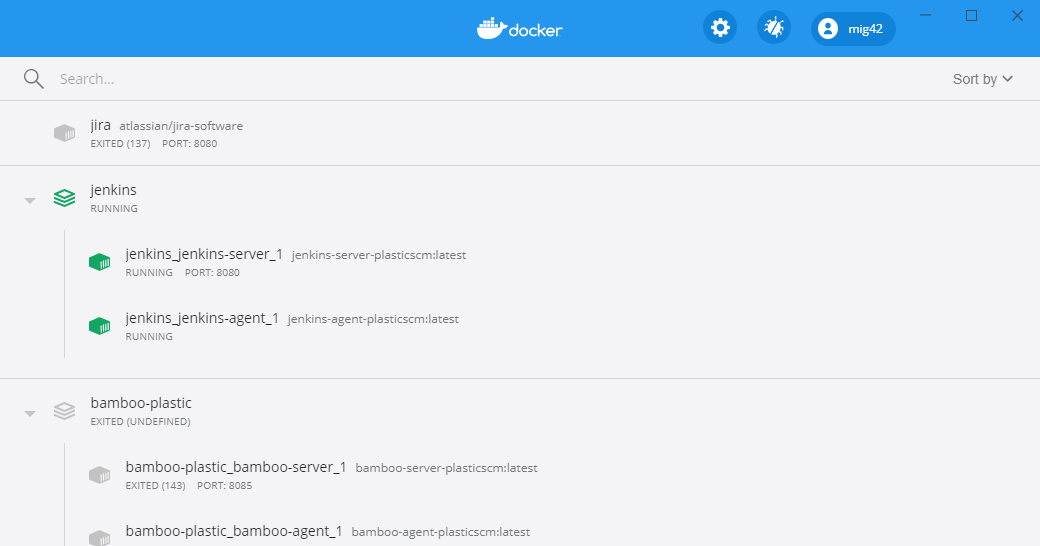Click the jenkins_jenkins-agent_1 container icon

click(x=99, y=326)
